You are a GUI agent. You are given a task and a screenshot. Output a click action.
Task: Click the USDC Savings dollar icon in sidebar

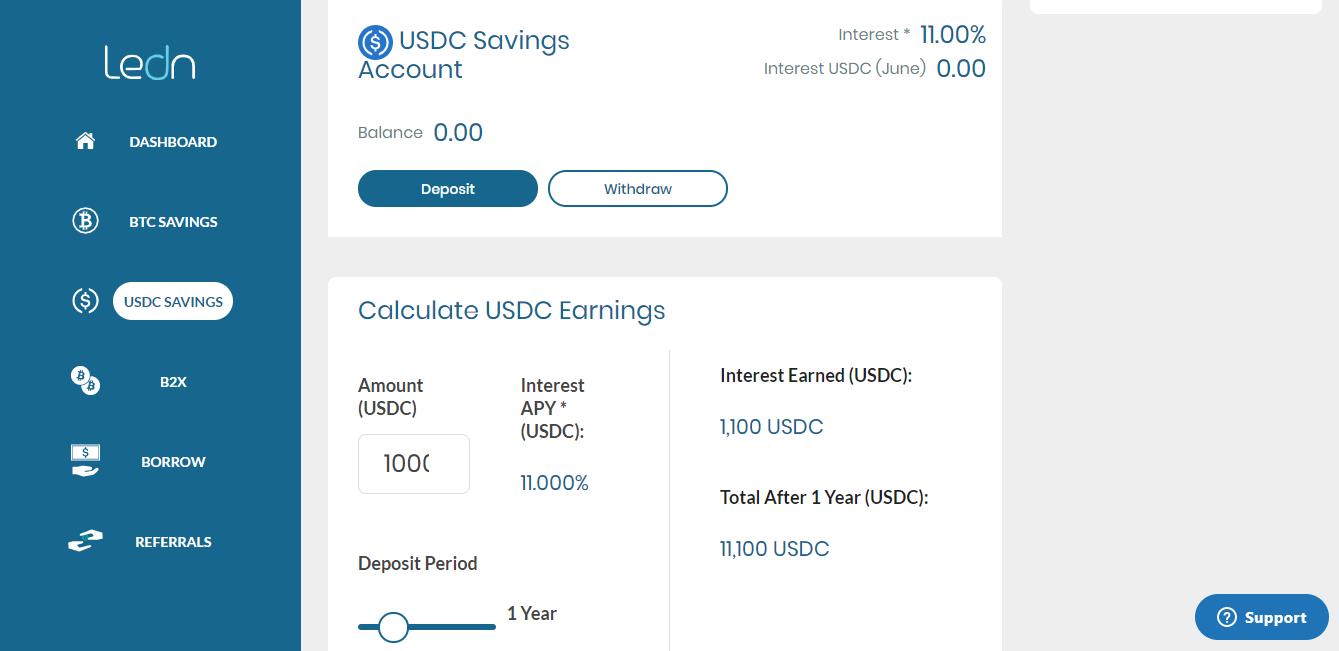[x=85, y=301]
